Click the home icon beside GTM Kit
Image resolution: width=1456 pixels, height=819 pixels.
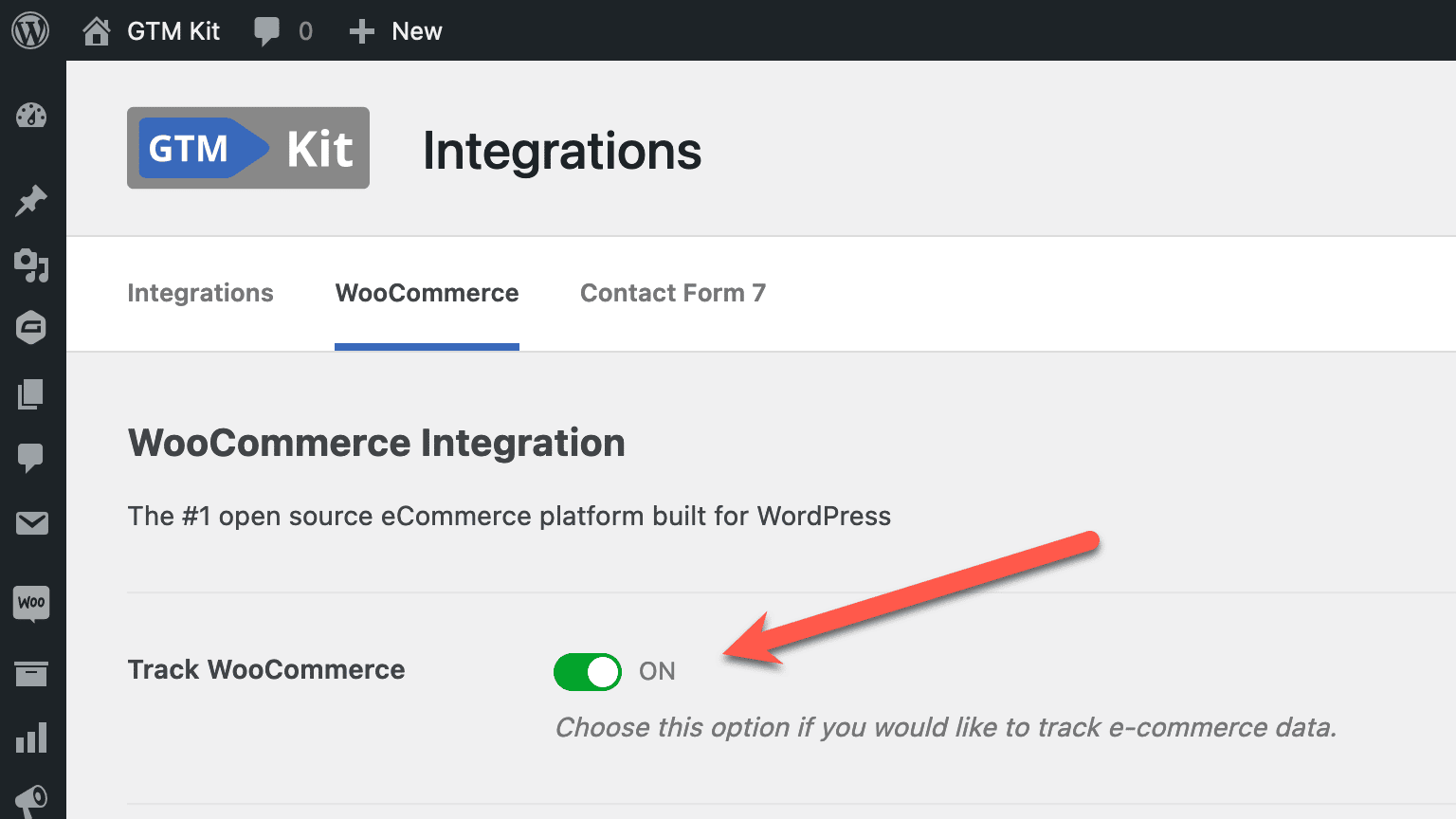coord(96,31)
